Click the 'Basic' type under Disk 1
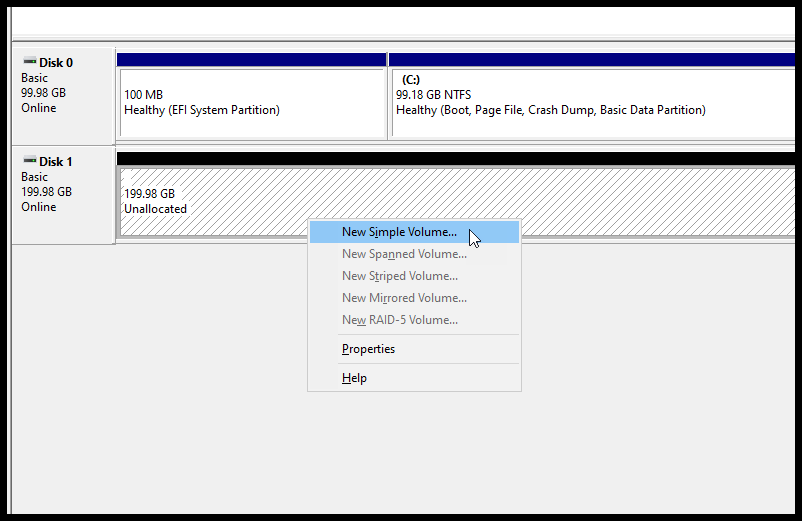This screenshot has height=521, width=802. click(34, 177)
